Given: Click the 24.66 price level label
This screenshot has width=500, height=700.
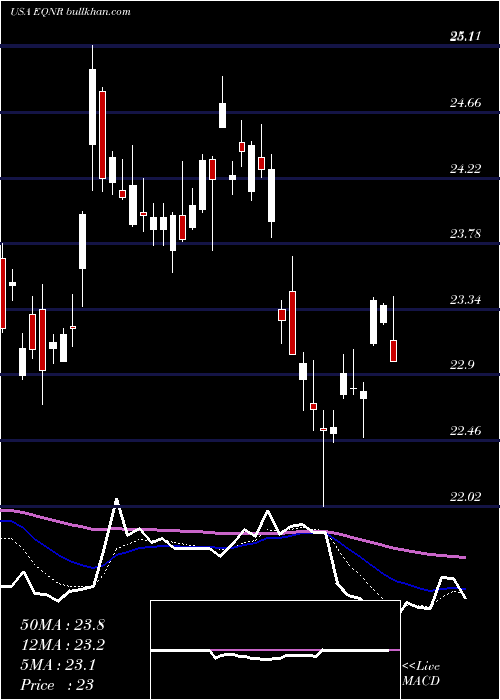Looking at the screenshot, I should click(x=466, y=103).
